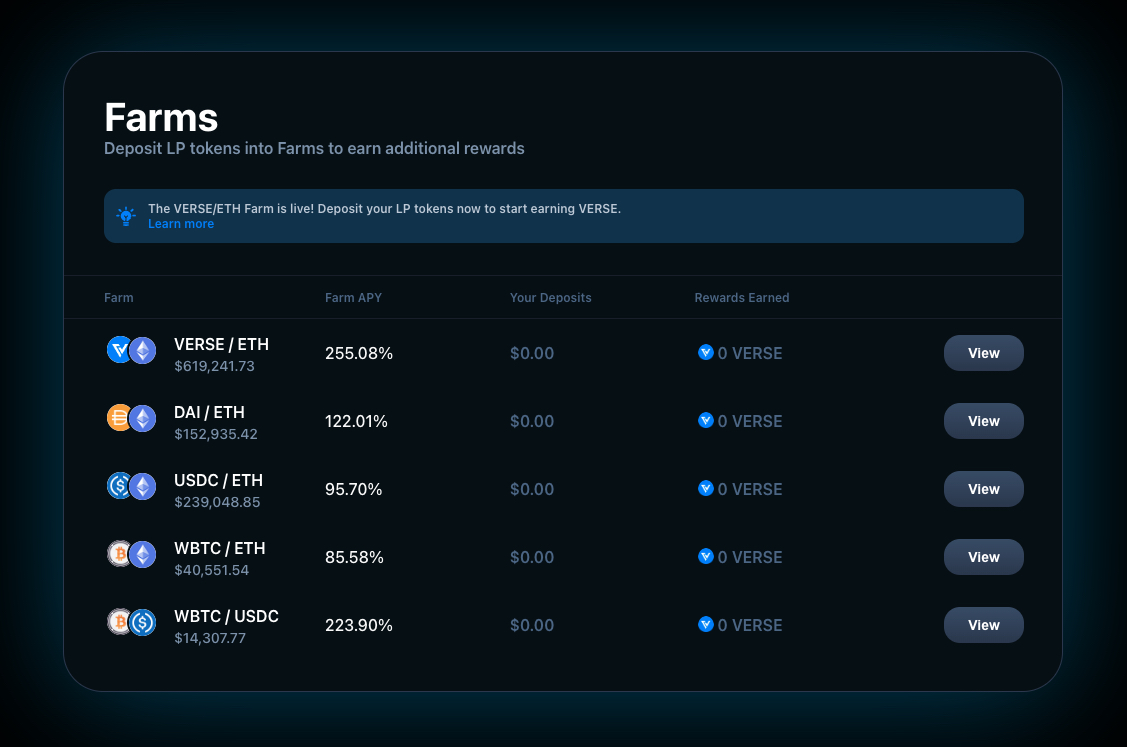This screenshot has width=1127, height=747.
Task: Click the VERSE icon next to rewards in VERSE/ETH row
Action: pos(705,353)
